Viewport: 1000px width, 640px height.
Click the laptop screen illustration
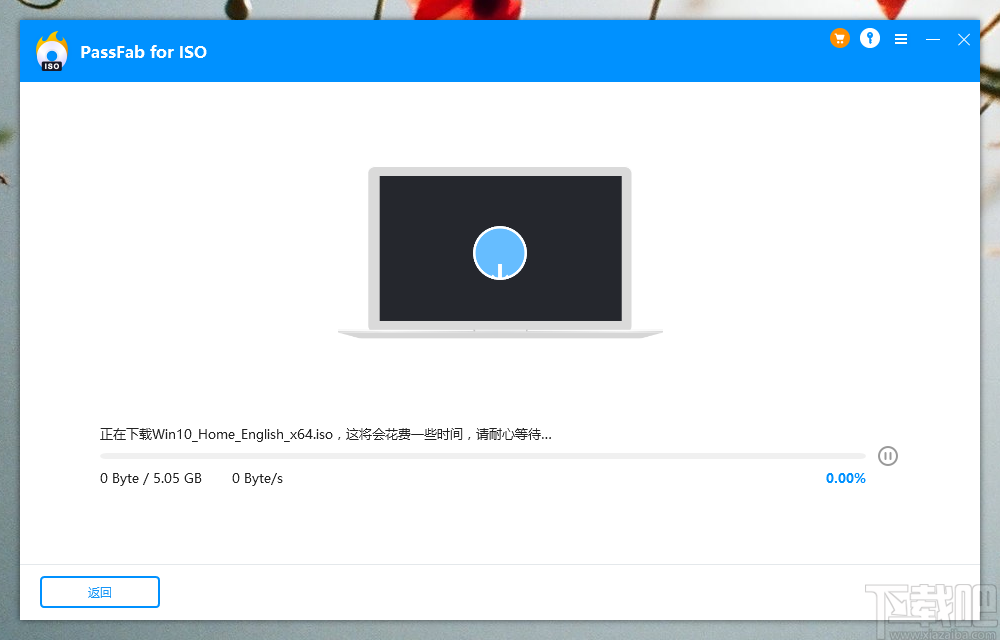point(499,248)
